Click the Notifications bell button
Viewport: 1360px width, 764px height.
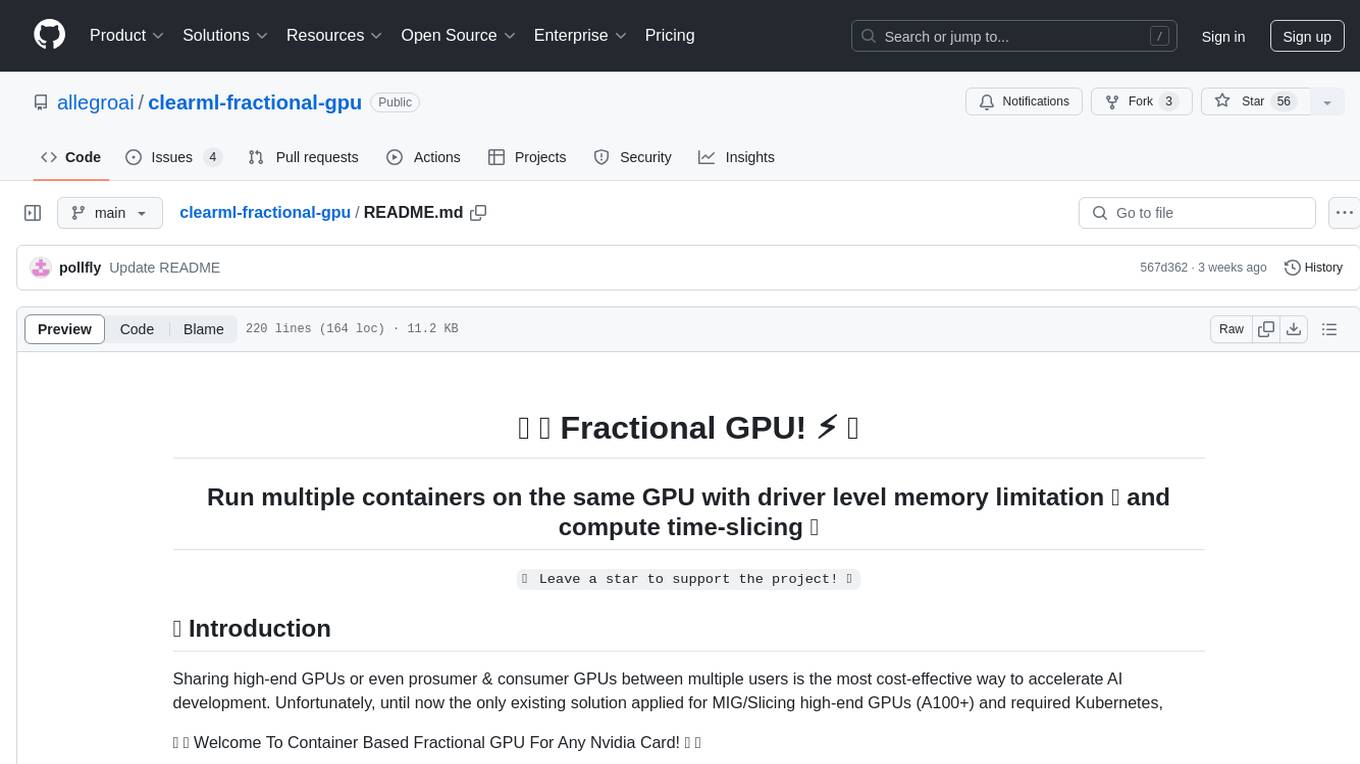tap(1024, 102)
